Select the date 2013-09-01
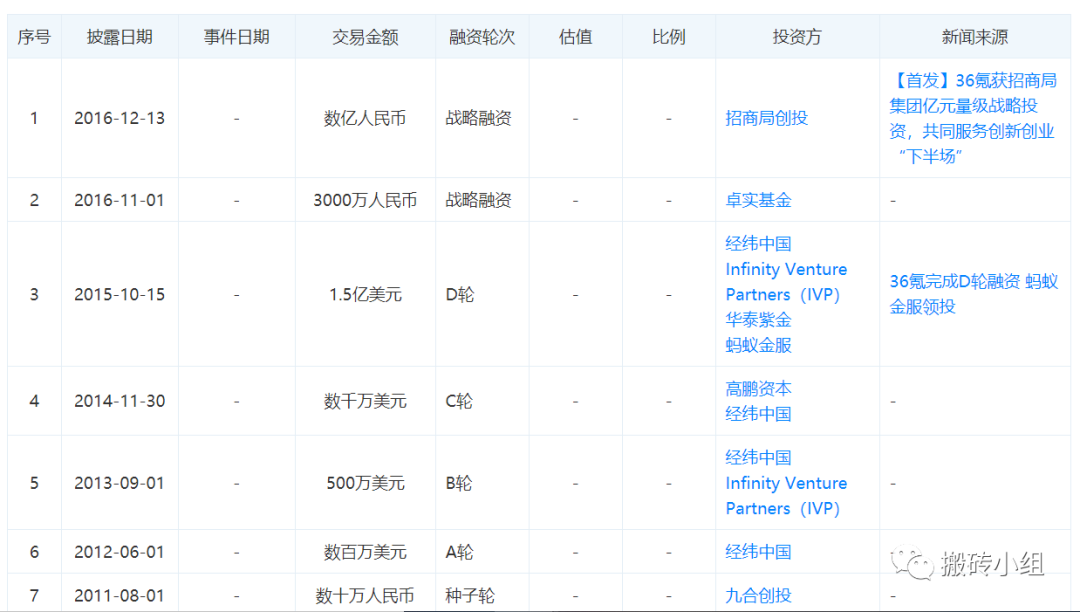Screen dimensions: 1080x612 tap(120, 483)
